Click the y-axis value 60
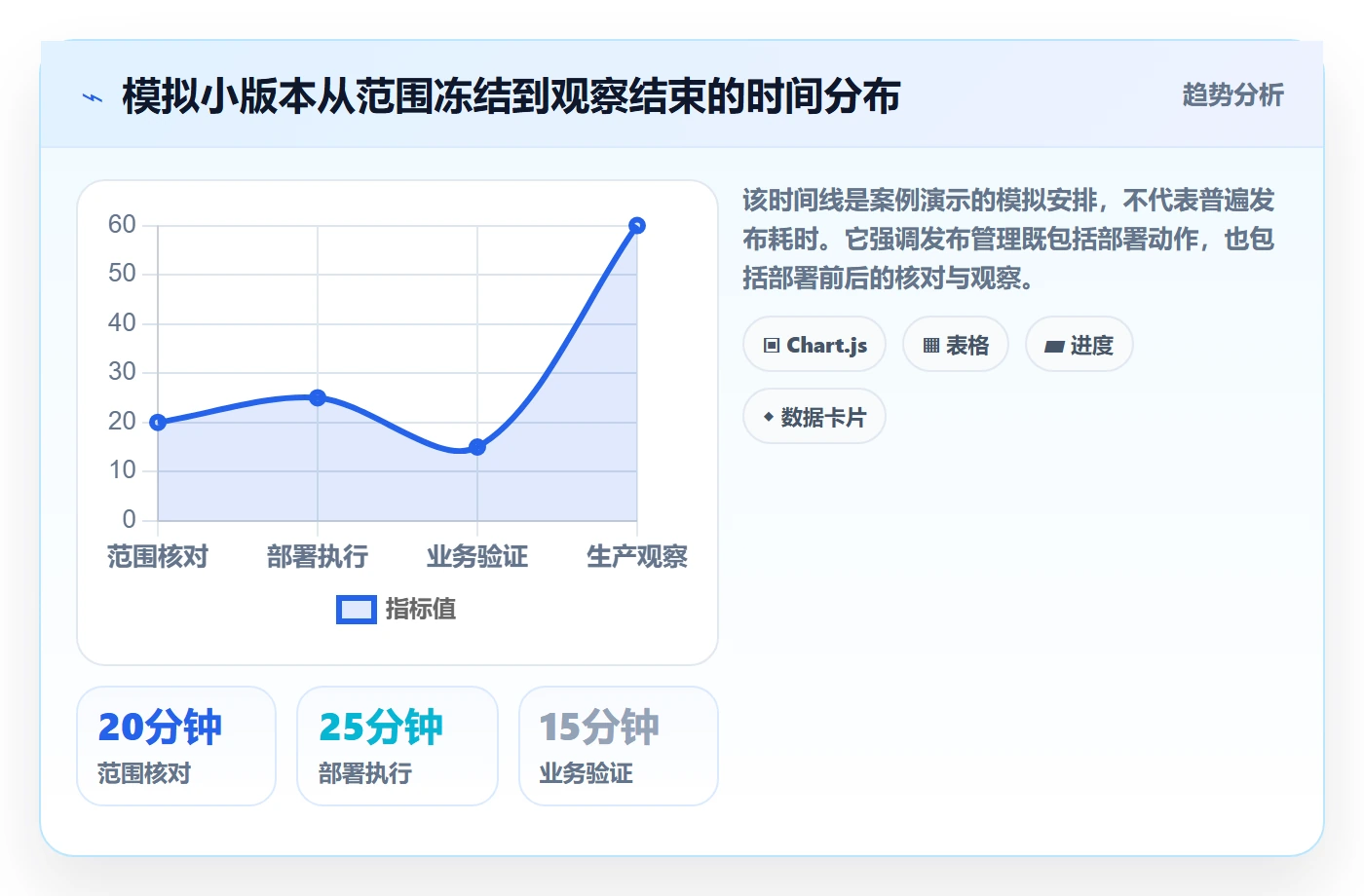The width and height of the screenshot is (1364, 896). 122,225
